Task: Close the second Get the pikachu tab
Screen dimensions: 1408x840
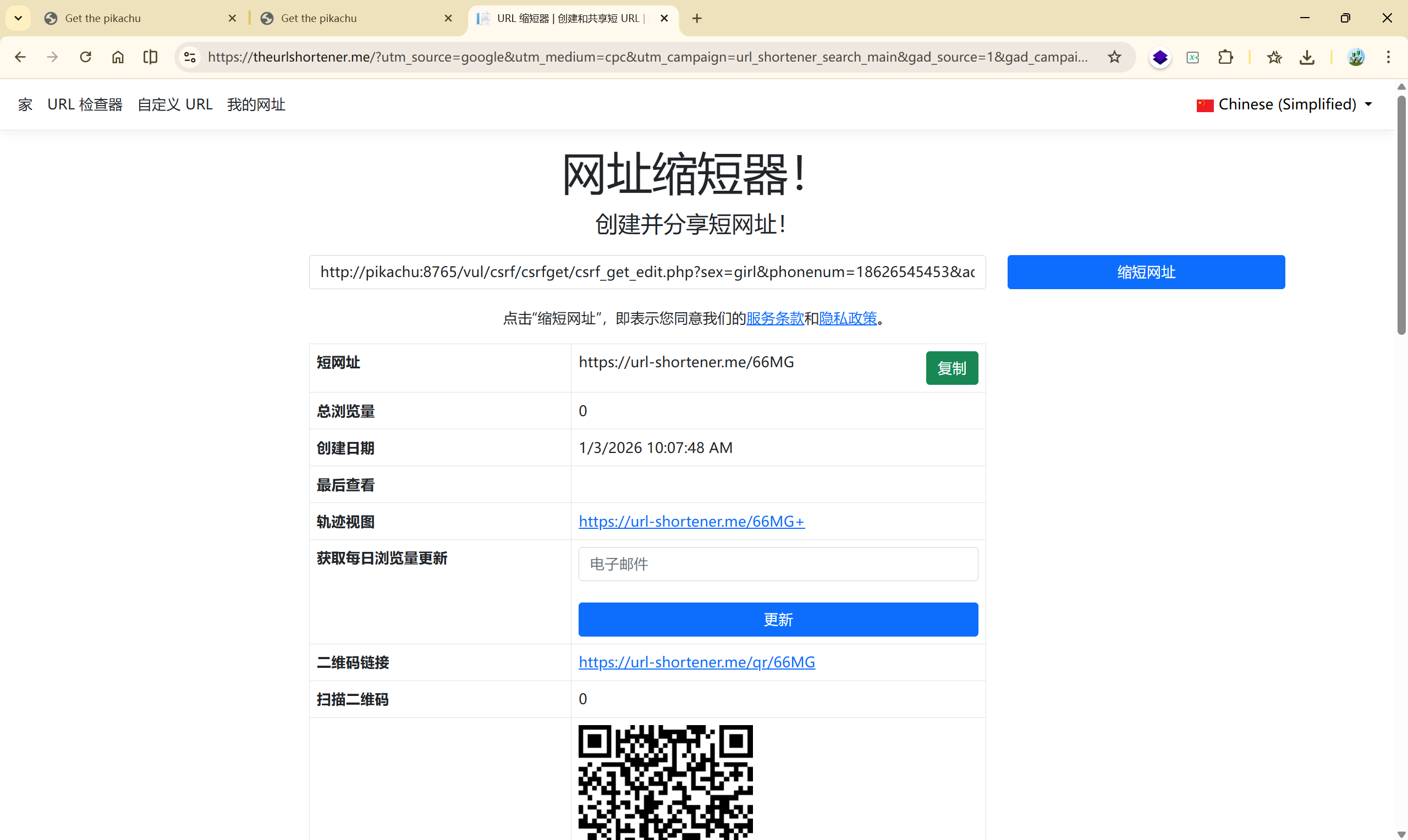Action: click(448, 18)
